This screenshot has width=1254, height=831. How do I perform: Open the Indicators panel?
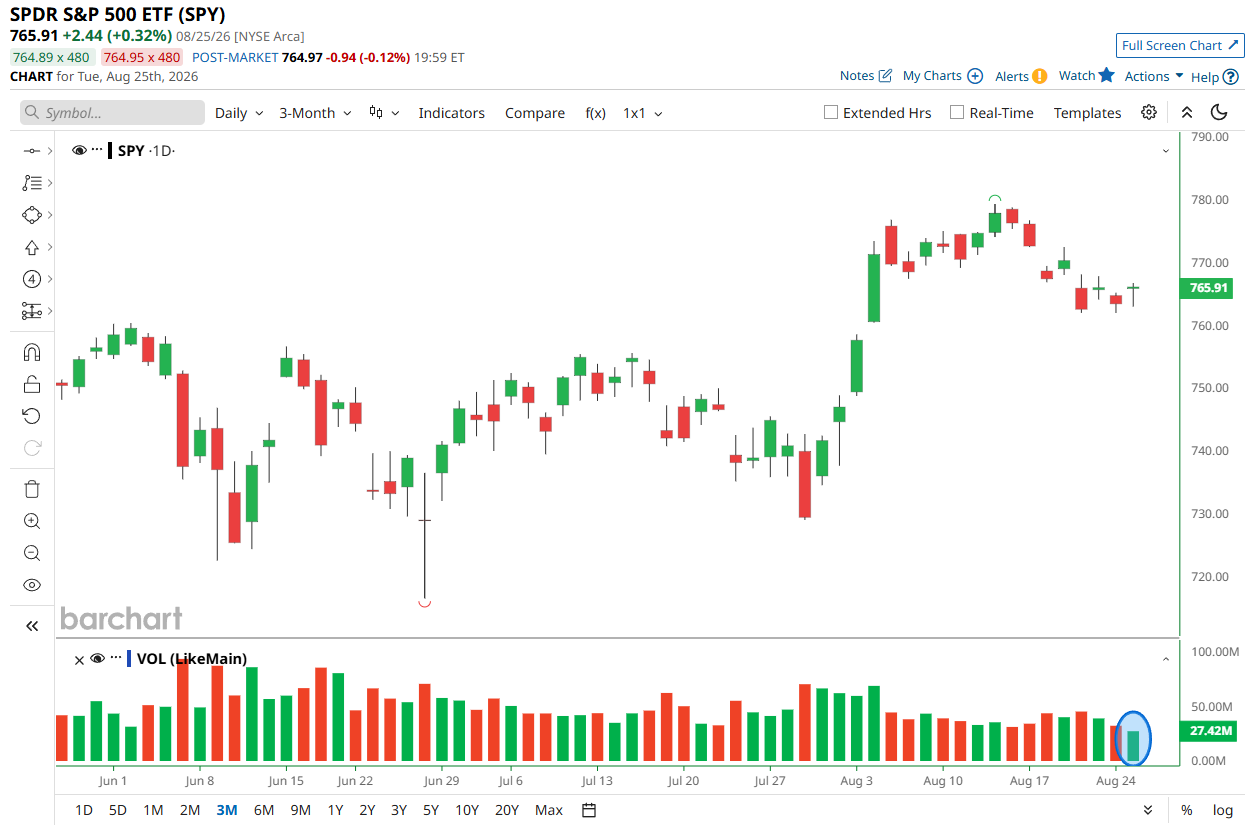(x=451, y=113)
